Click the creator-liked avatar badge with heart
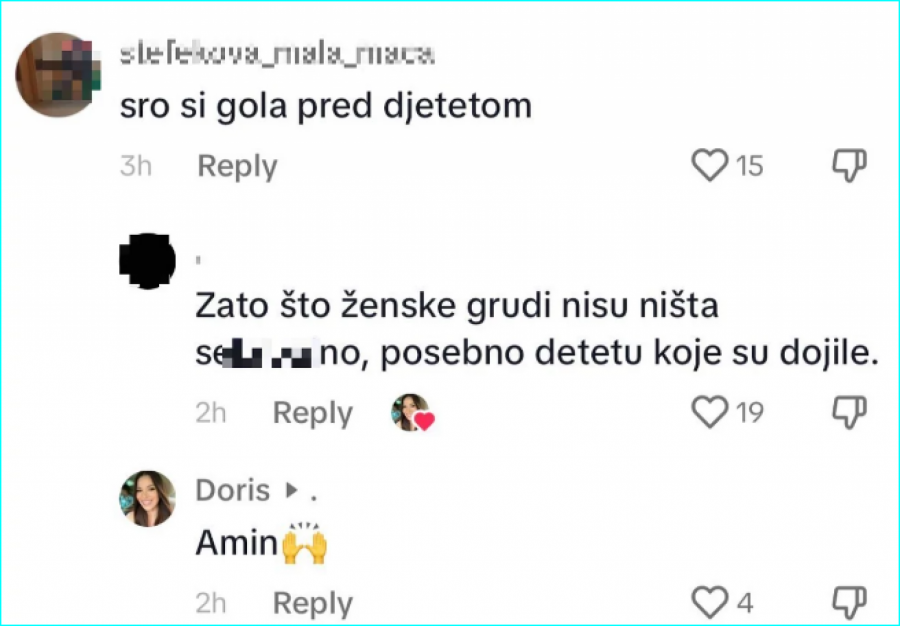Viewport: 900px width, 626px height. 411,413
